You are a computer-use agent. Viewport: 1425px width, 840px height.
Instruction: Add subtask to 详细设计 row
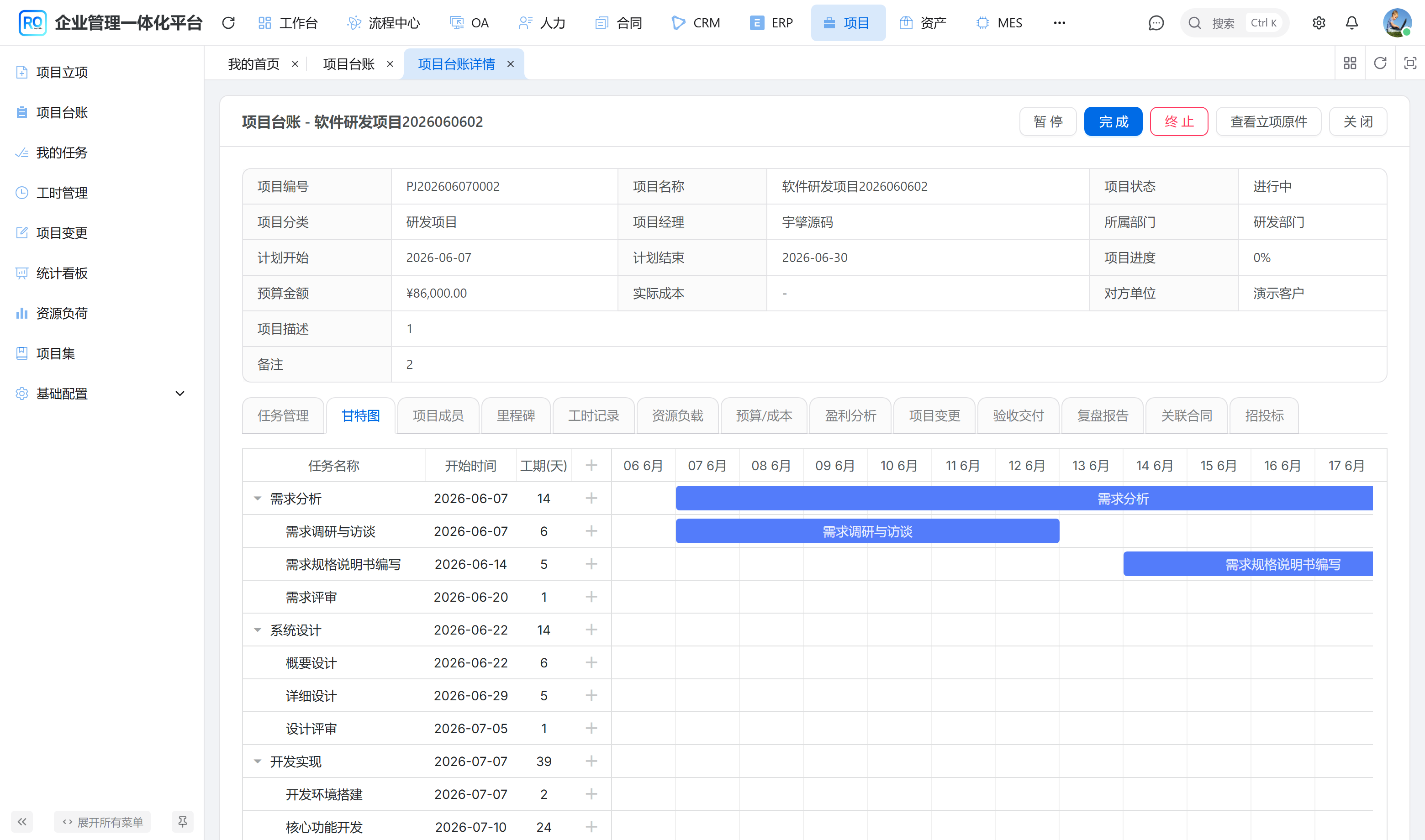[x=591, y=695]
